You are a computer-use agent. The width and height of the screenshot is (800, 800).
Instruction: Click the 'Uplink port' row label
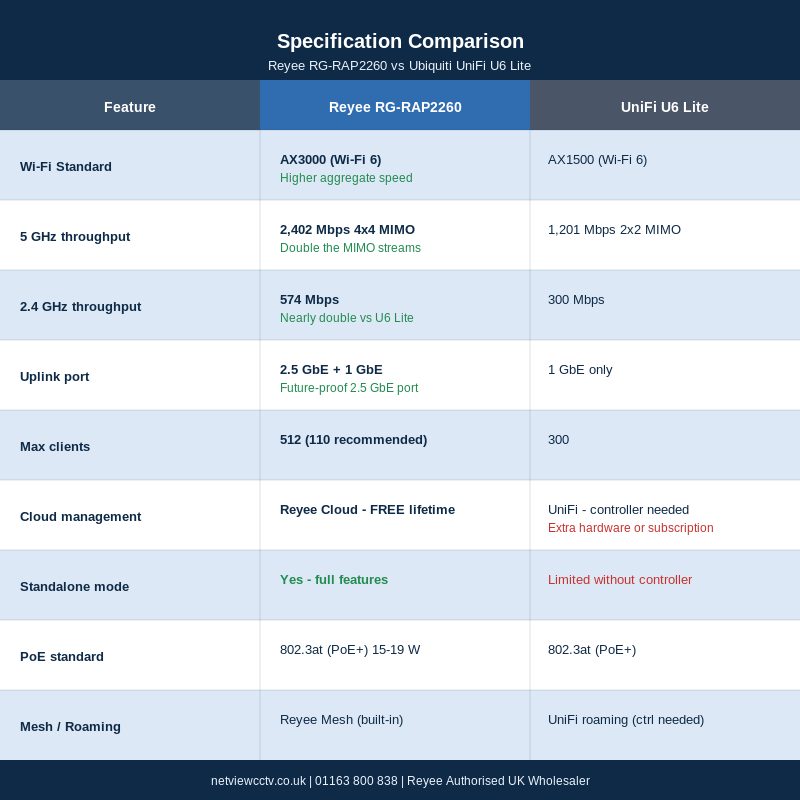click(x=55, y=377)
